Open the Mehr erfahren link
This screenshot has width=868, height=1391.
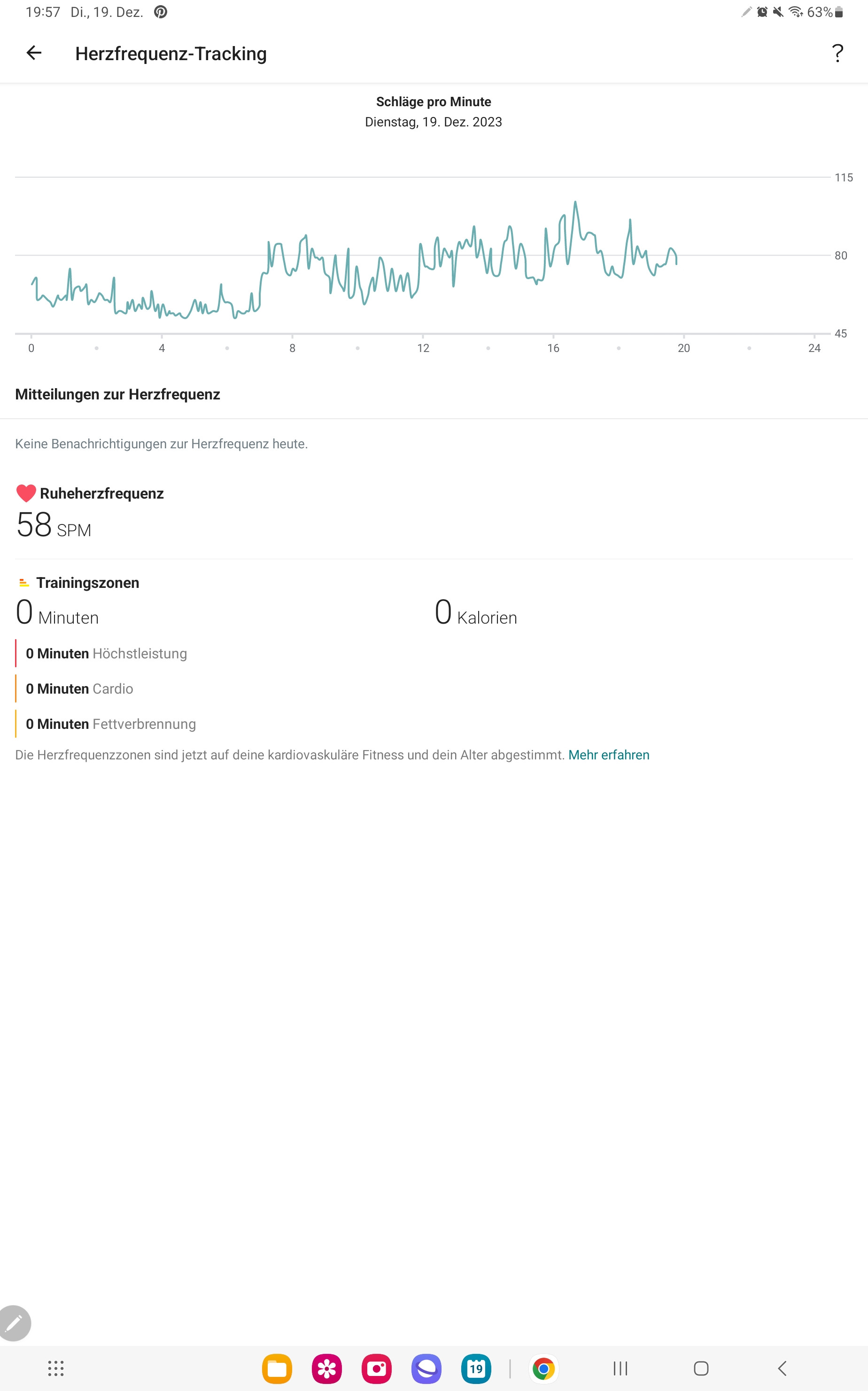click(609, 755)
